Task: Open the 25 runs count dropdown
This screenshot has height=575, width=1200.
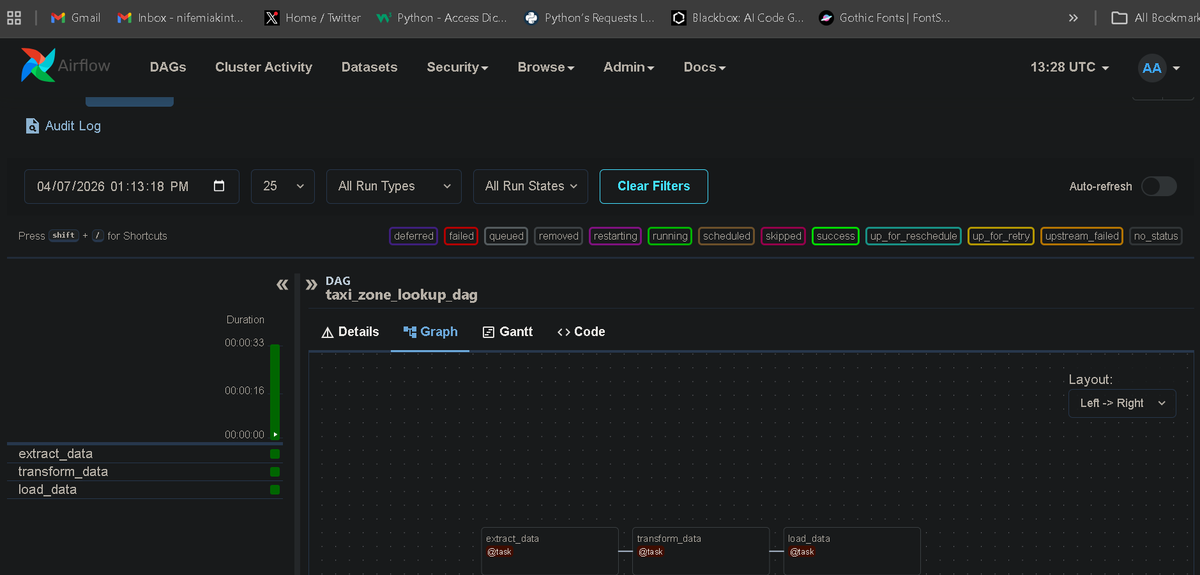Action: click(283, 186)
